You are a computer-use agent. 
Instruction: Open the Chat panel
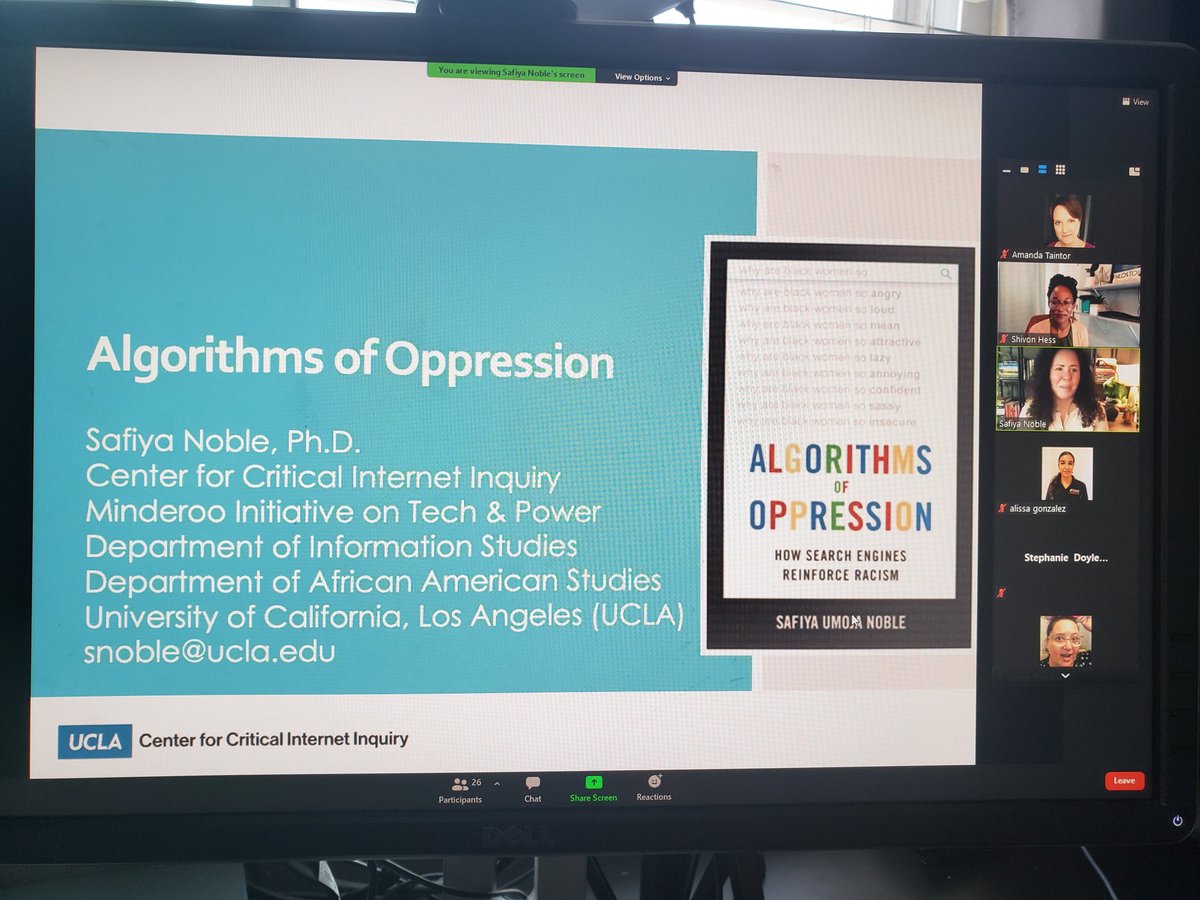(532, 790)
